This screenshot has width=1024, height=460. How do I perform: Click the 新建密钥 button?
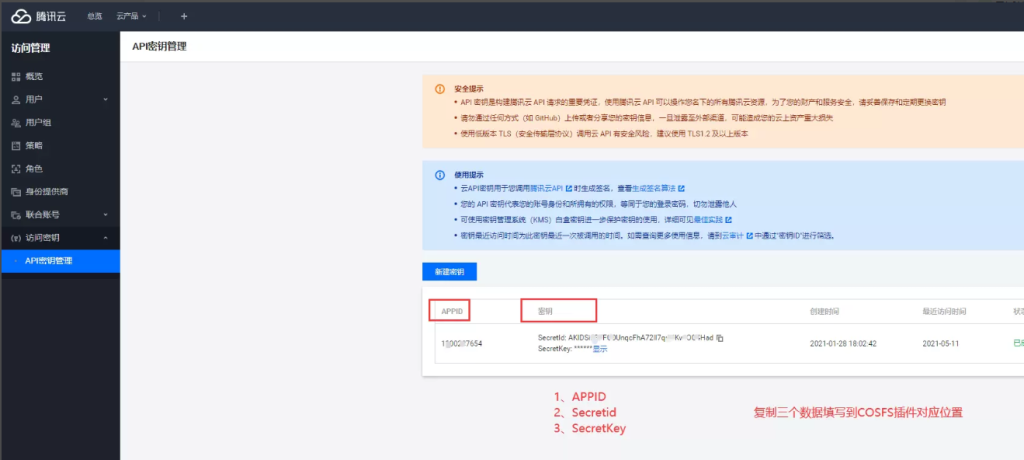pyautogui.click(x=449, y=272)
